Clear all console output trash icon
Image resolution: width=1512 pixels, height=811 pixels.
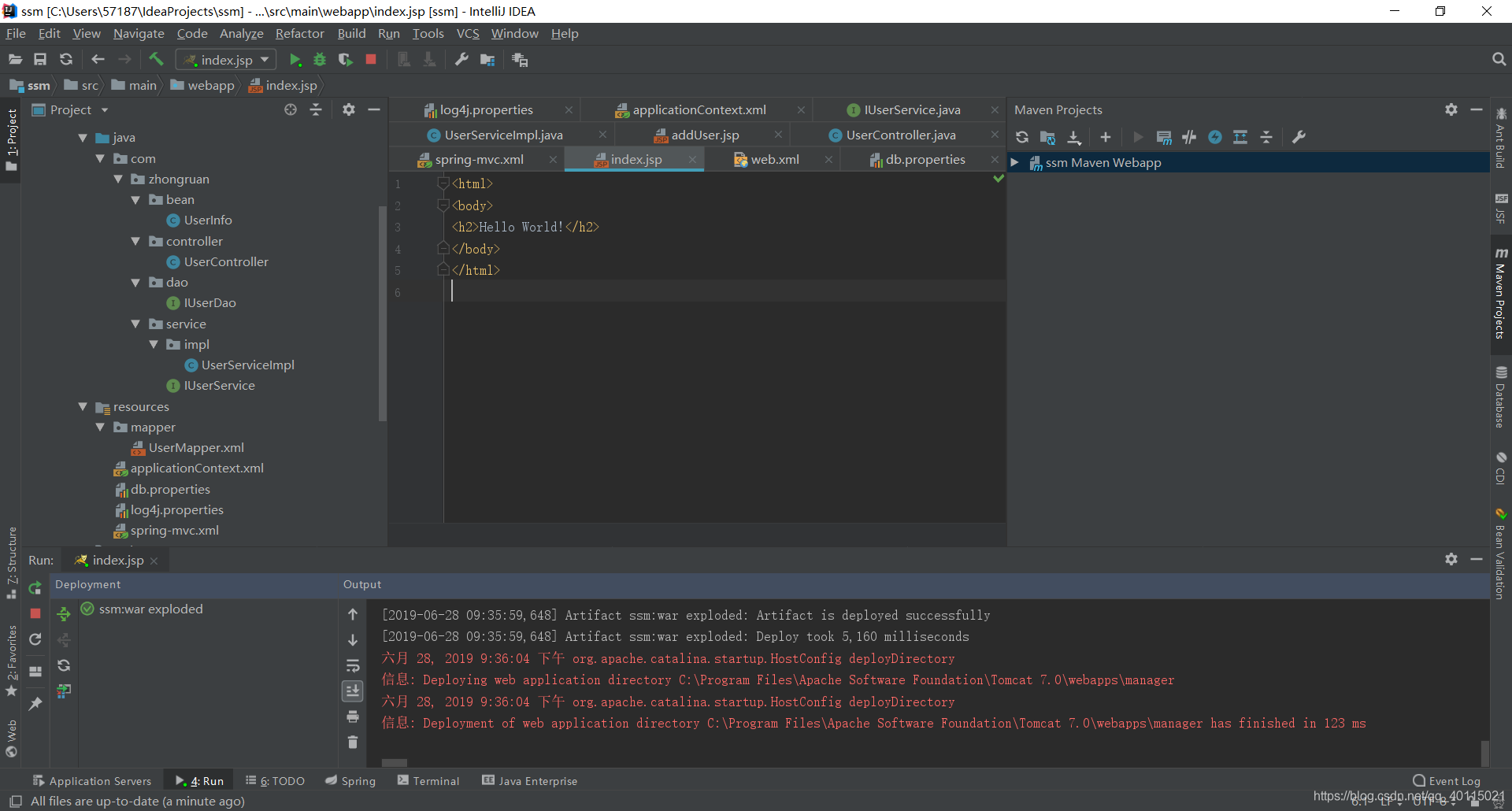click(353, 742)
